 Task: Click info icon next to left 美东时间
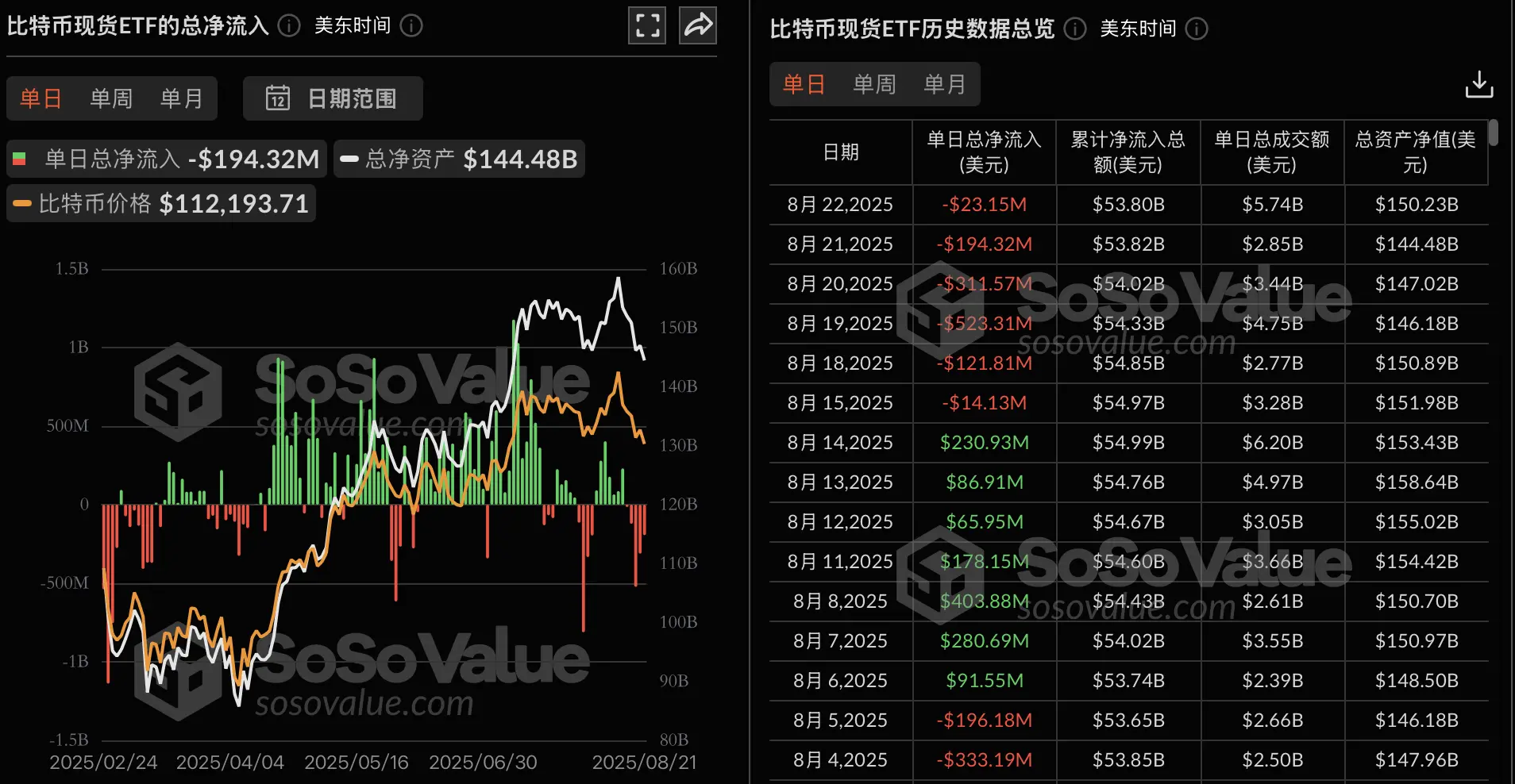click(x=411, y=26)
